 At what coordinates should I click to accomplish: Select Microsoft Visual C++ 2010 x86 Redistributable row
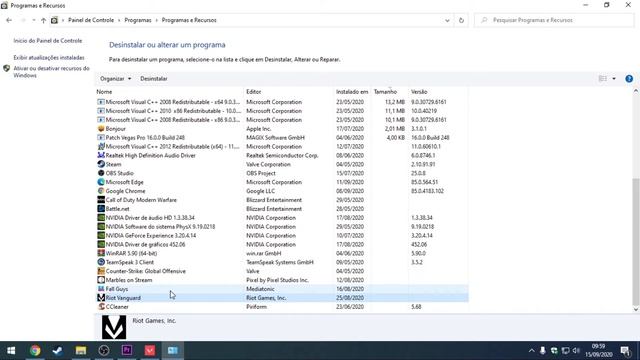[282, 111]
